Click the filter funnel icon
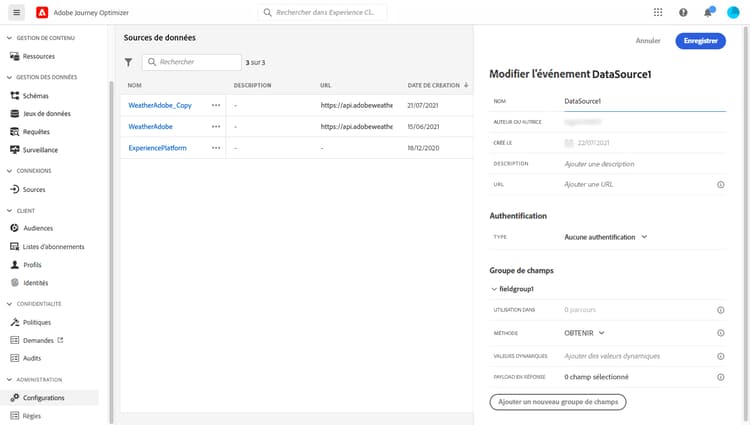Image resolution: width=750 pixels, height=425 pixels. 128,62
